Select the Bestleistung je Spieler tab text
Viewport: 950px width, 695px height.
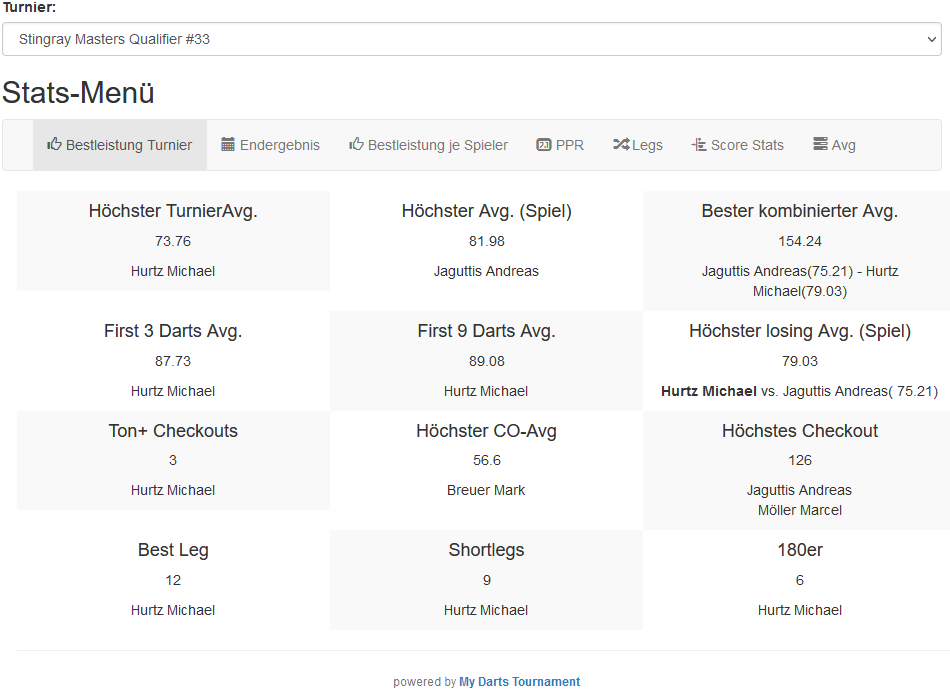point(438,145)
